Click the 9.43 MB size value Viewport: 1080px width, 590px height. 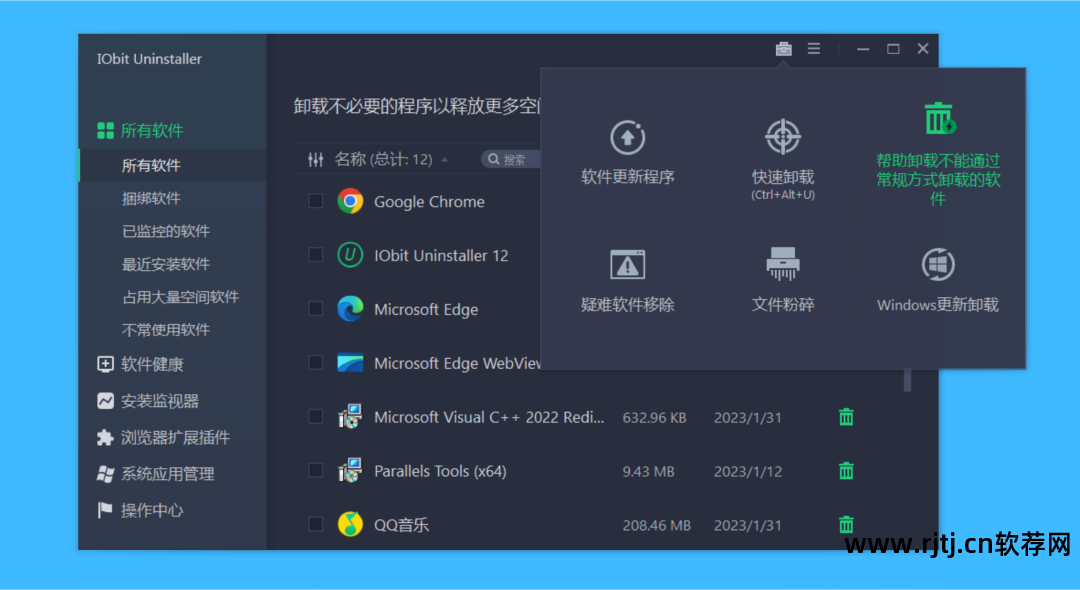[648, 472]
